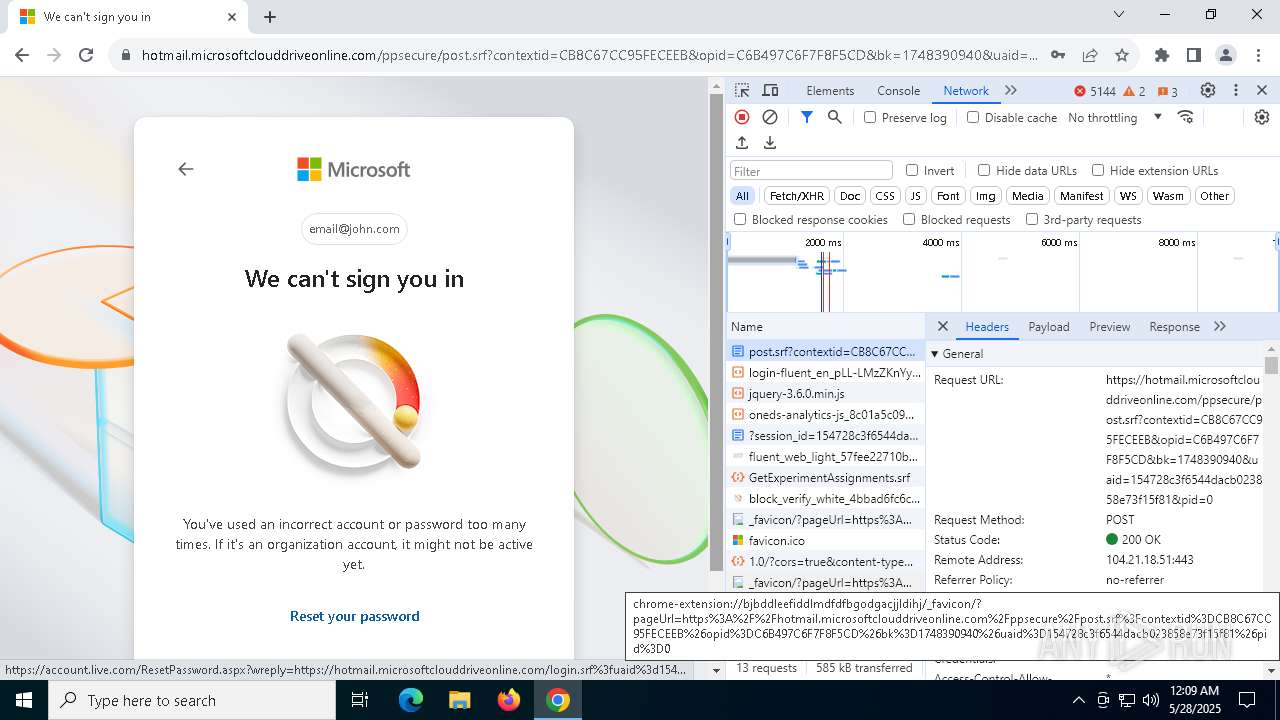The image size is (1280, 720).
Task: Open the Response tab
Action: (x=1175, y=327)
